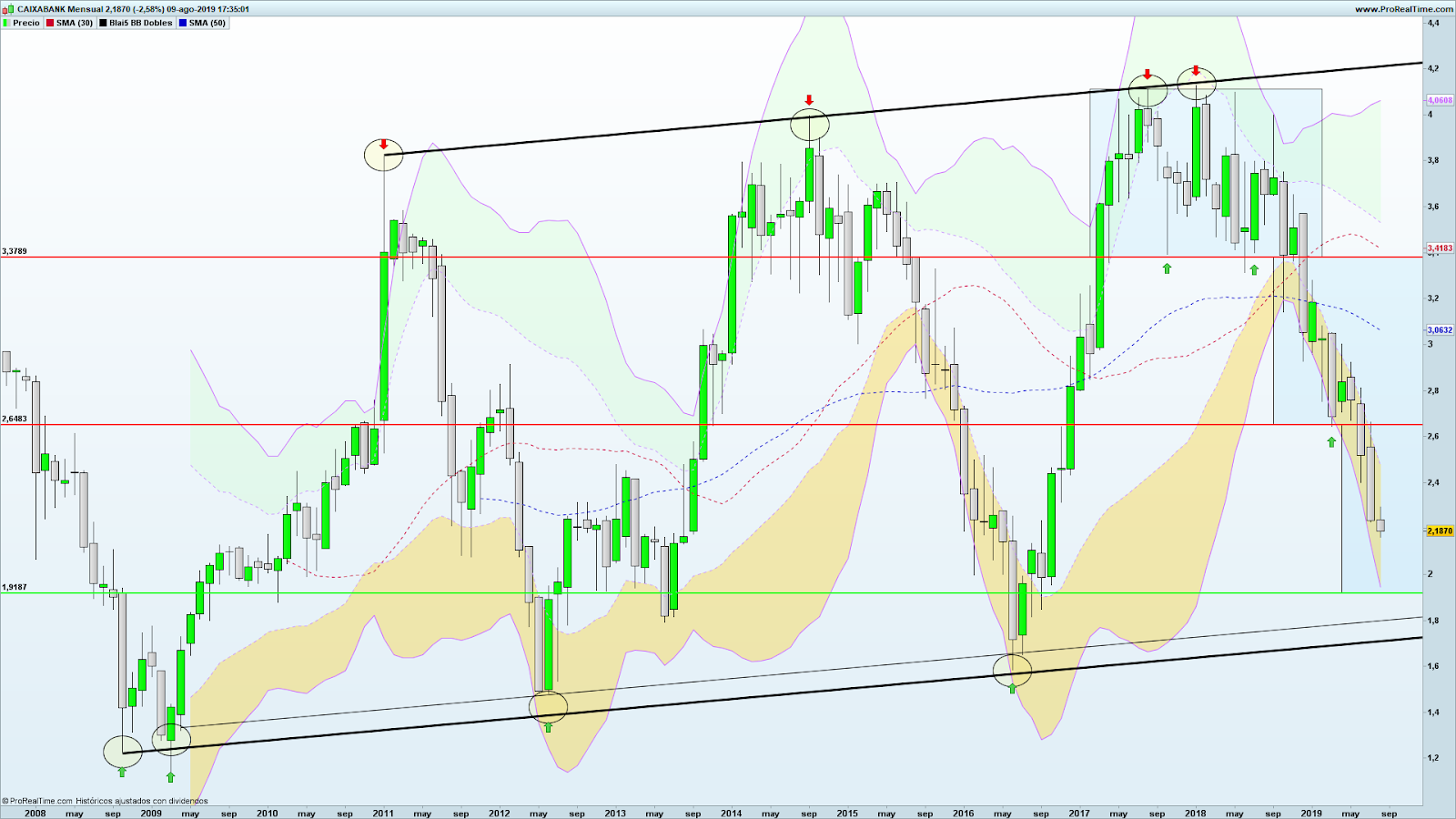Image resolution: width=1456 pixels, height=819 pixels.
Task: Click the 4,0608 upper band value label
Action: click(1440, 100)
